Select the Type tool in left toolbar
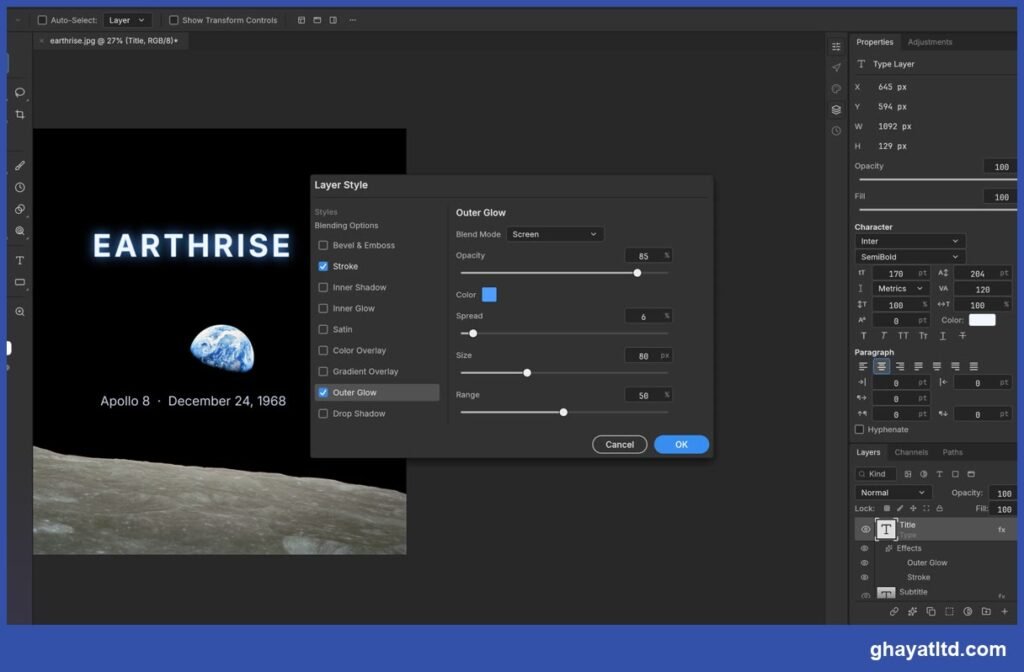This screenshot has width=1024, height=672. coord(20,260)
